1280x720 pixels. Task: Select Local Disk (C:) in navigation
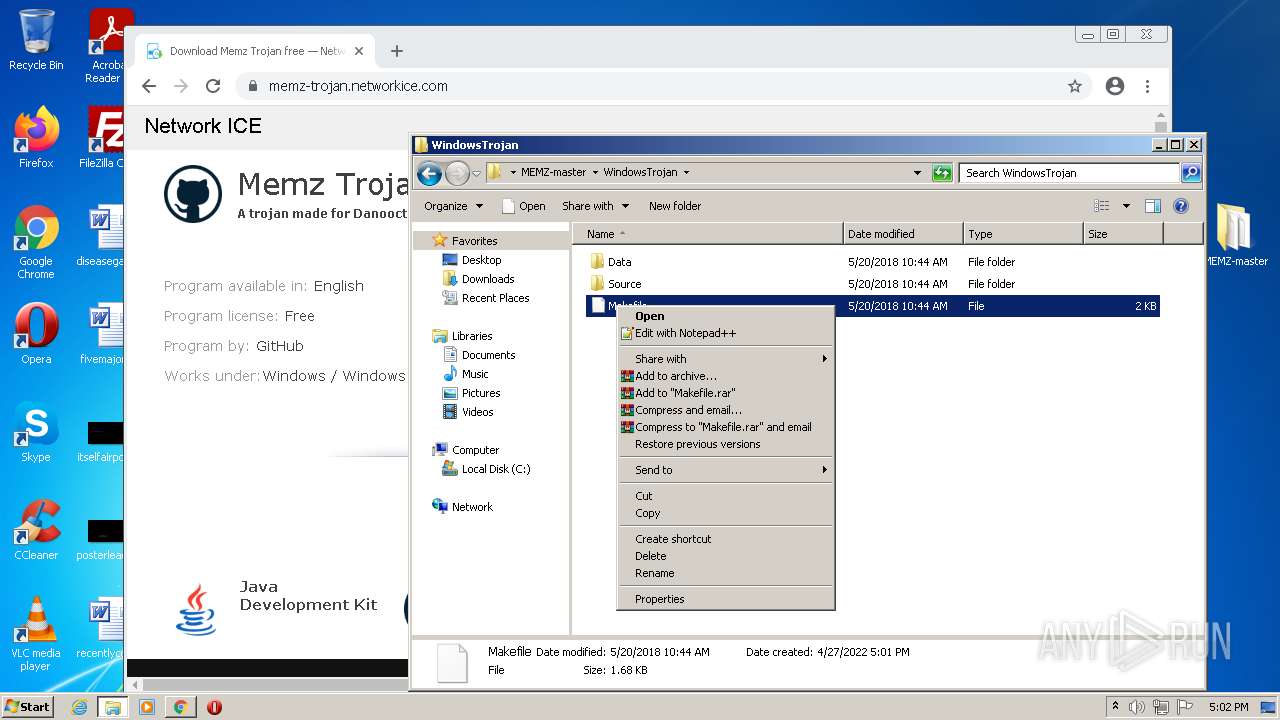click(495, 469)
